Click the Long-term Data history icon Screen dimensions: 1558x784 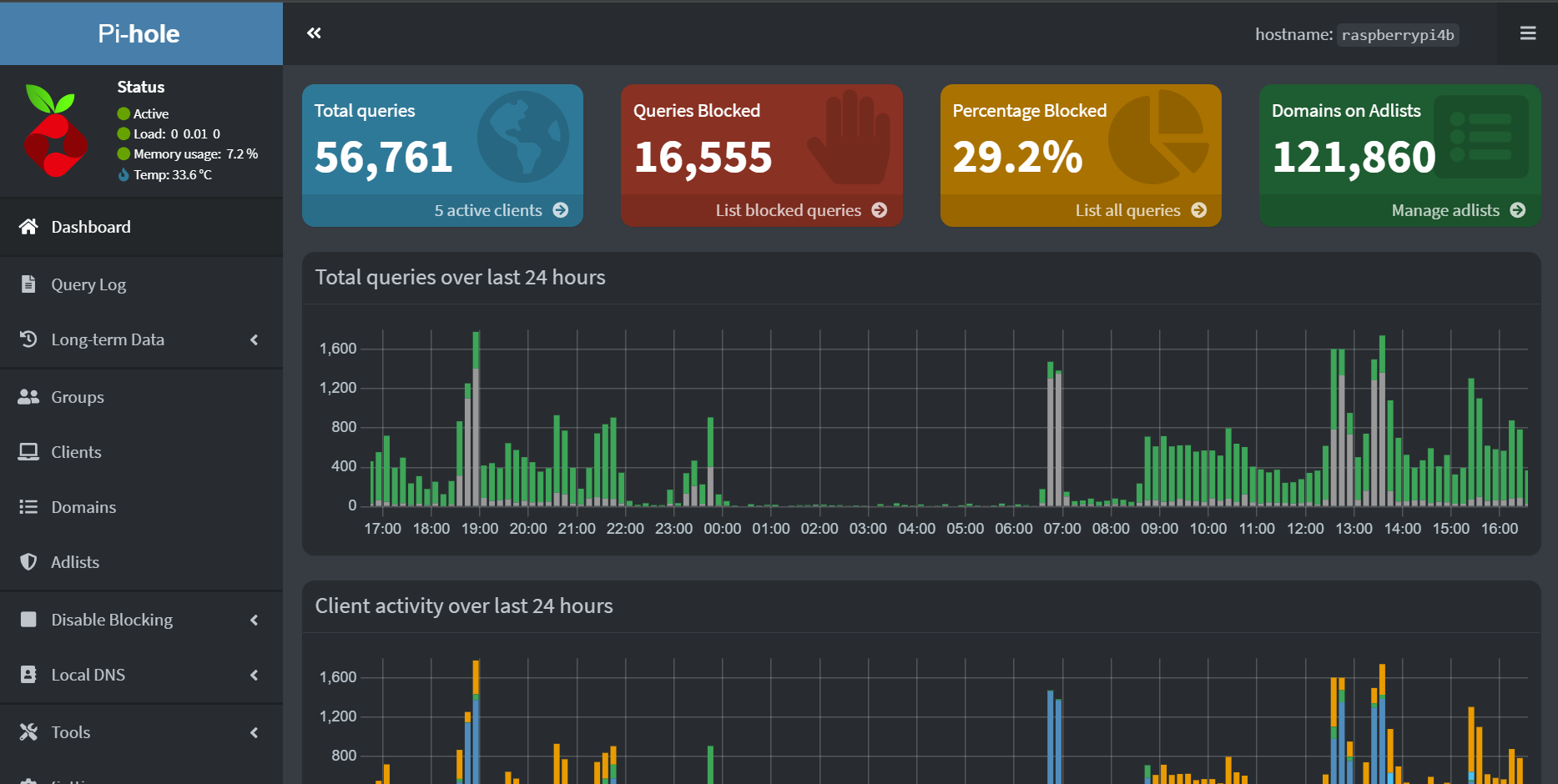pos(28,339)
